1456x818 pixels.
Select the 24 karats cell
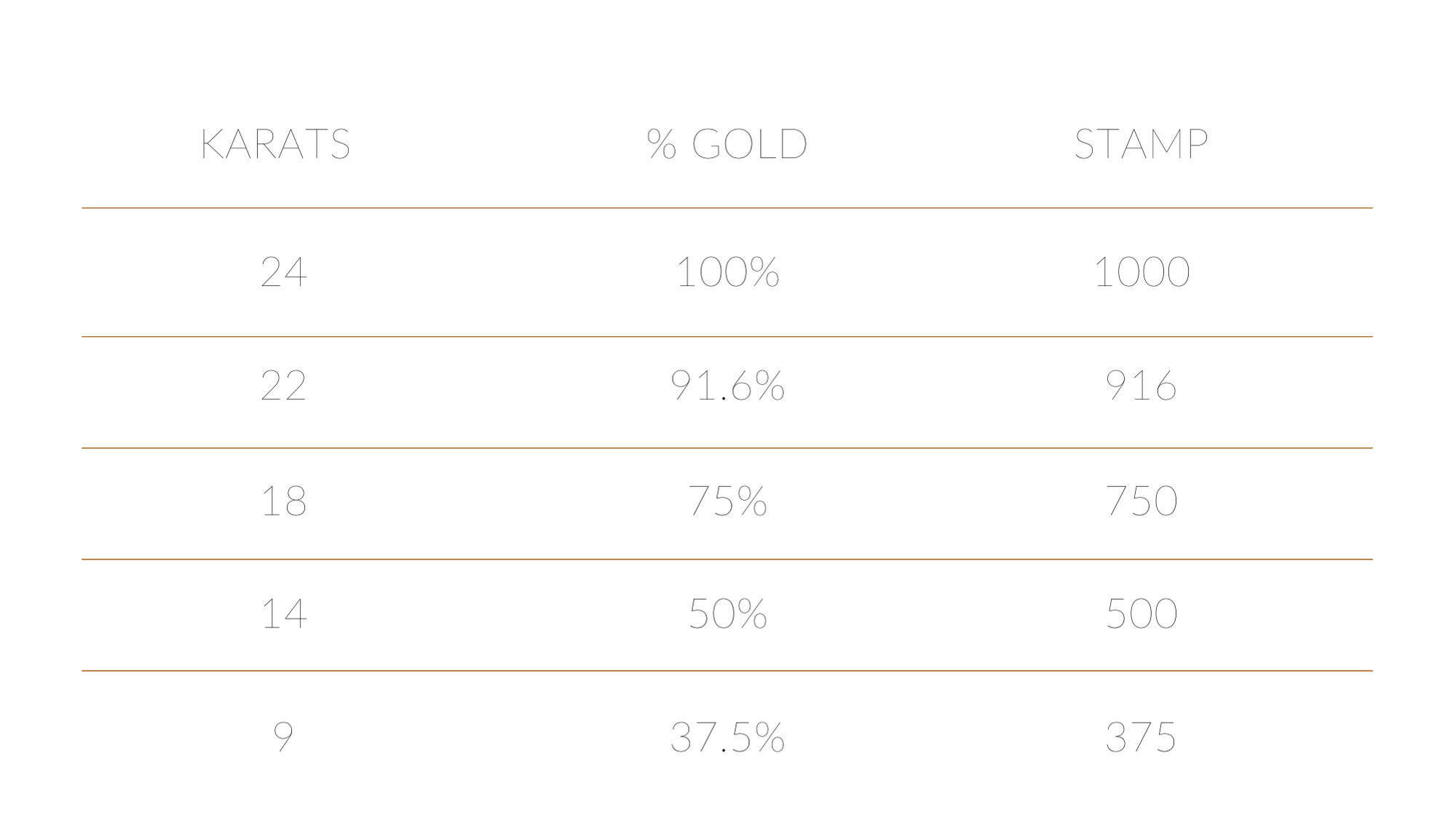coord(284,272)
